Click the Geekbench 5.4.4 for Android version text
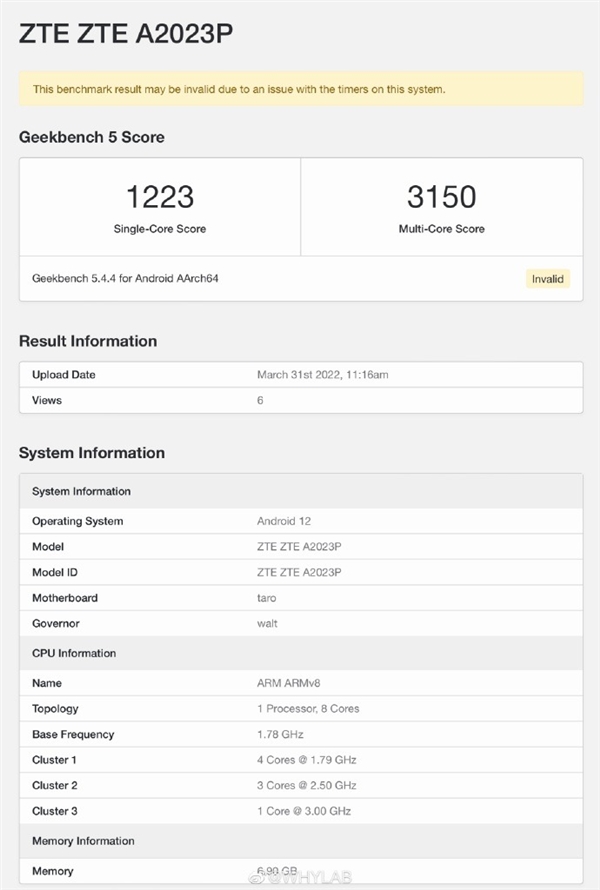Image resolution: width=600 pixels, height=890 pixels. (x=125, y=278)
